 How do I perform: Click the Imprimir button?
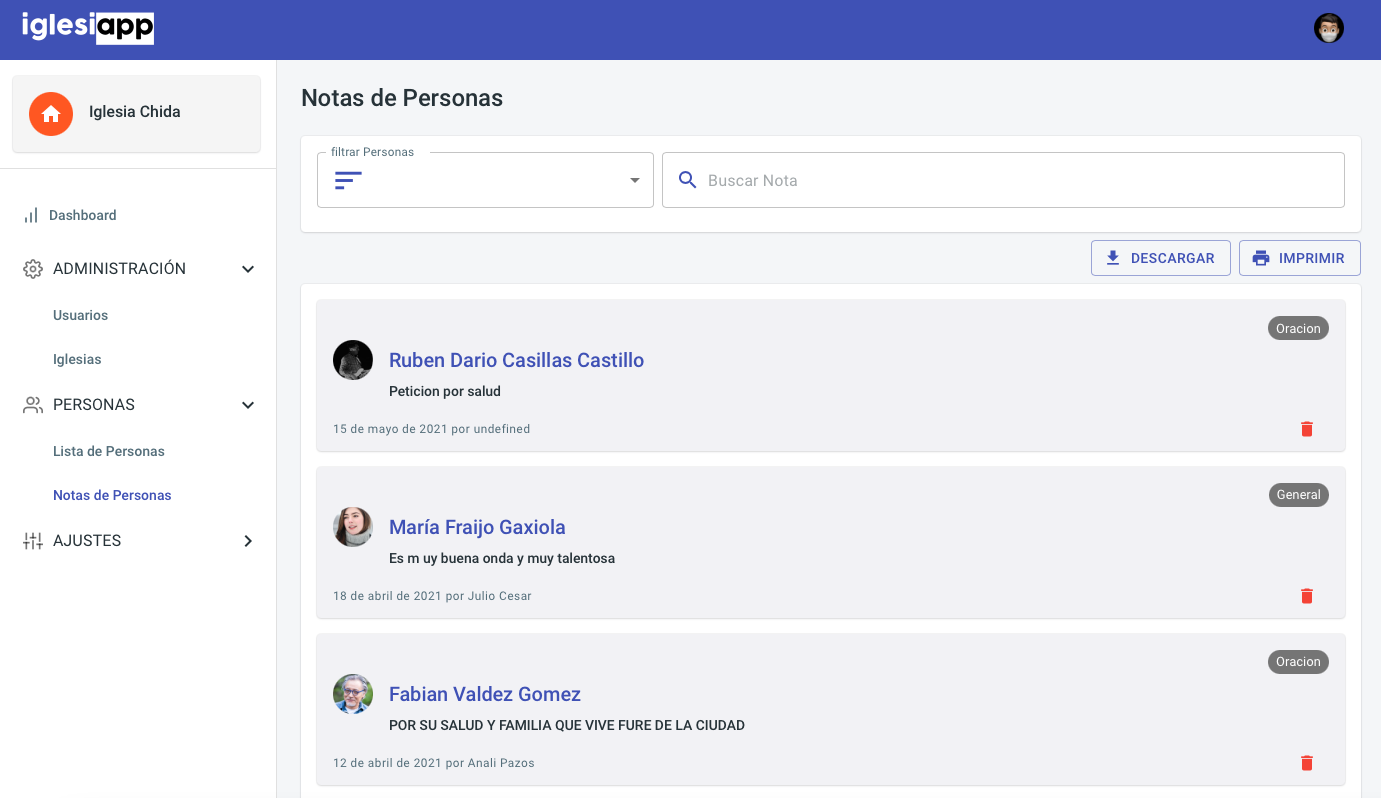click(x=1299, y=258)
